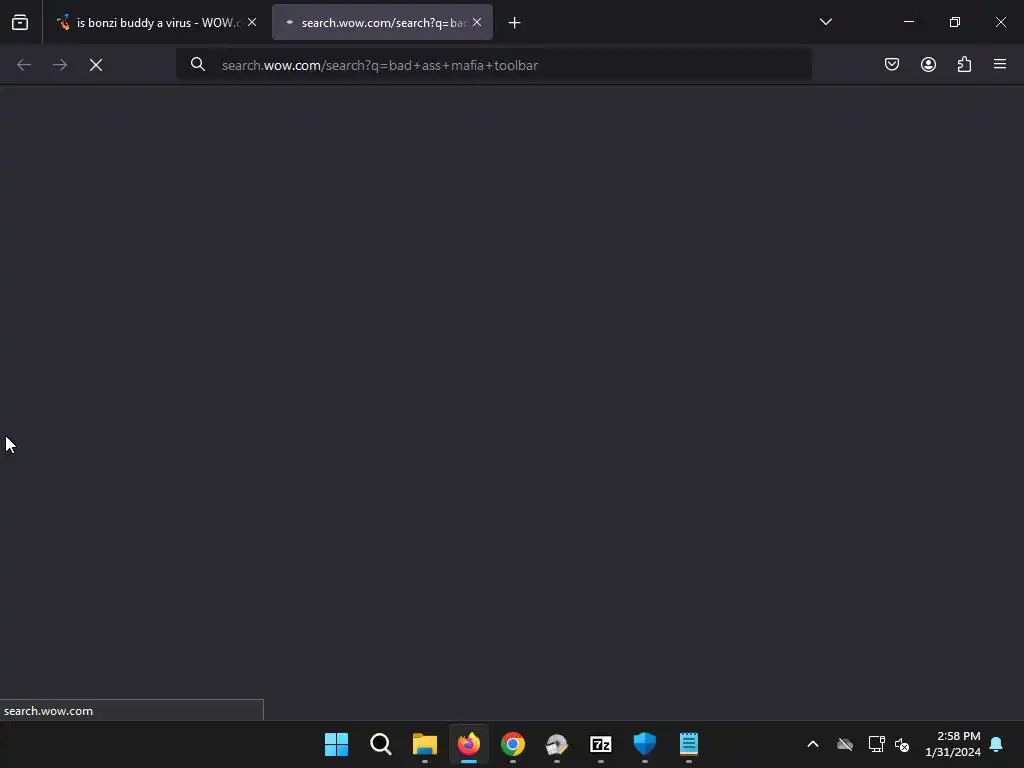
Task: Open the gray app icon beside Chrome
Action: tap(557, 744)
